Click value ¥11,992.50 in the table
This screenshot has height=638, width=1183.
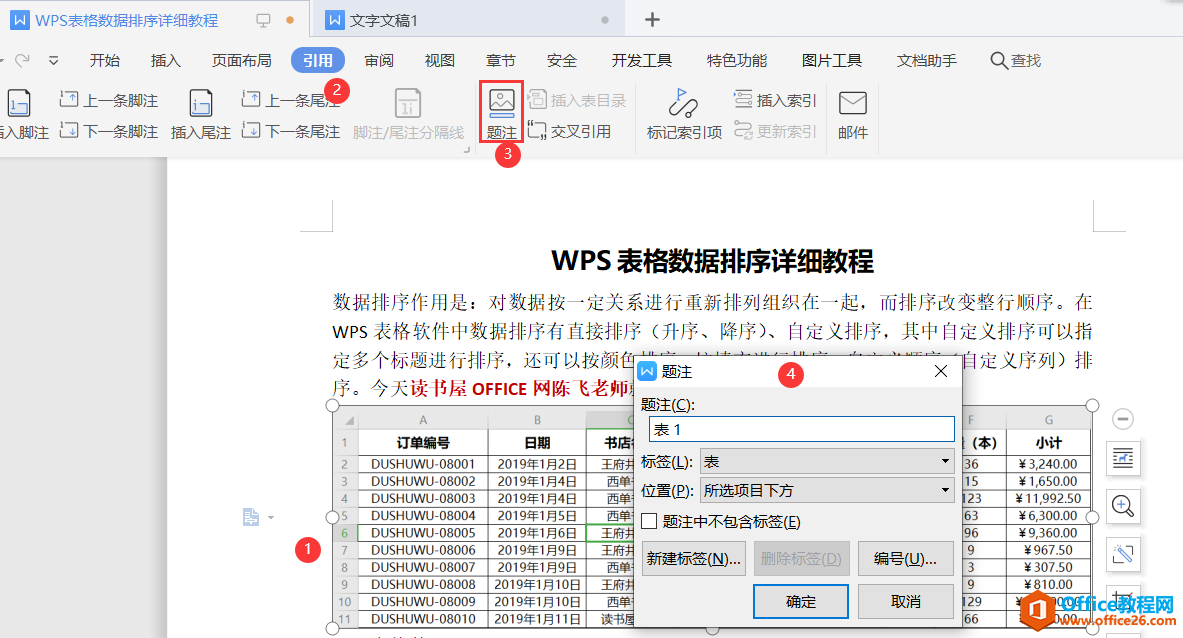tap(1049, 498)
